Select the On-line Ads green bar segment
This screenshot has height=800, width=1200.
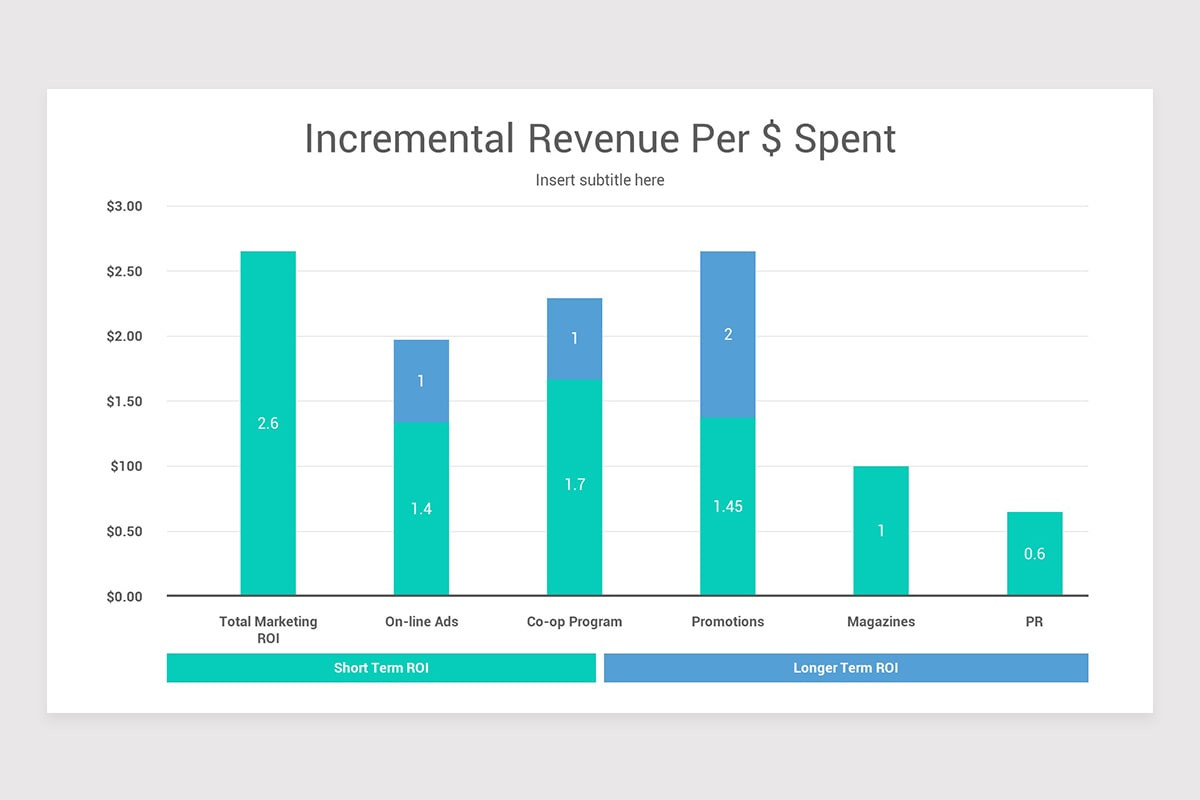point(421,509)
